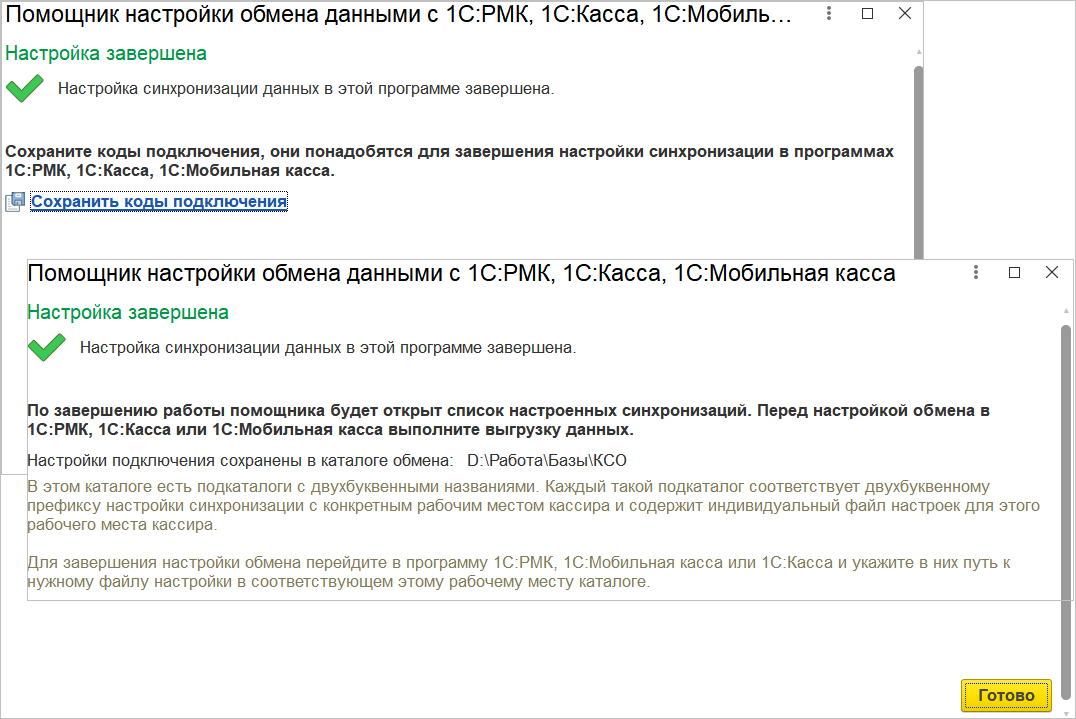Image resolution: width=1076 pixels, height=719 pixels.
Task: Click the scroll-down arrow below the front scrollbar
Action: click(1066, 713)
